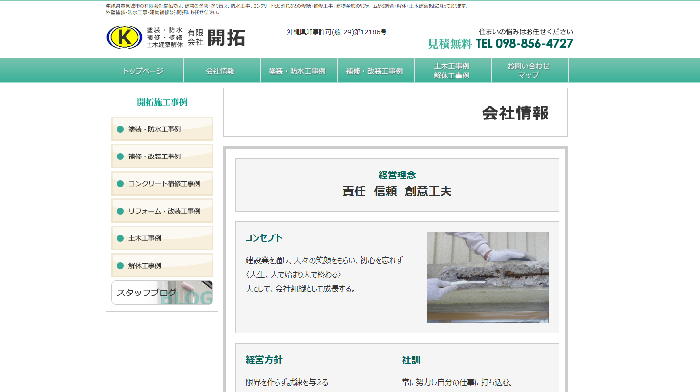Image resolution: width=700 pixels, height=392 pixels.
Task: Click the yellow K company logo
Action: [124, 37]
